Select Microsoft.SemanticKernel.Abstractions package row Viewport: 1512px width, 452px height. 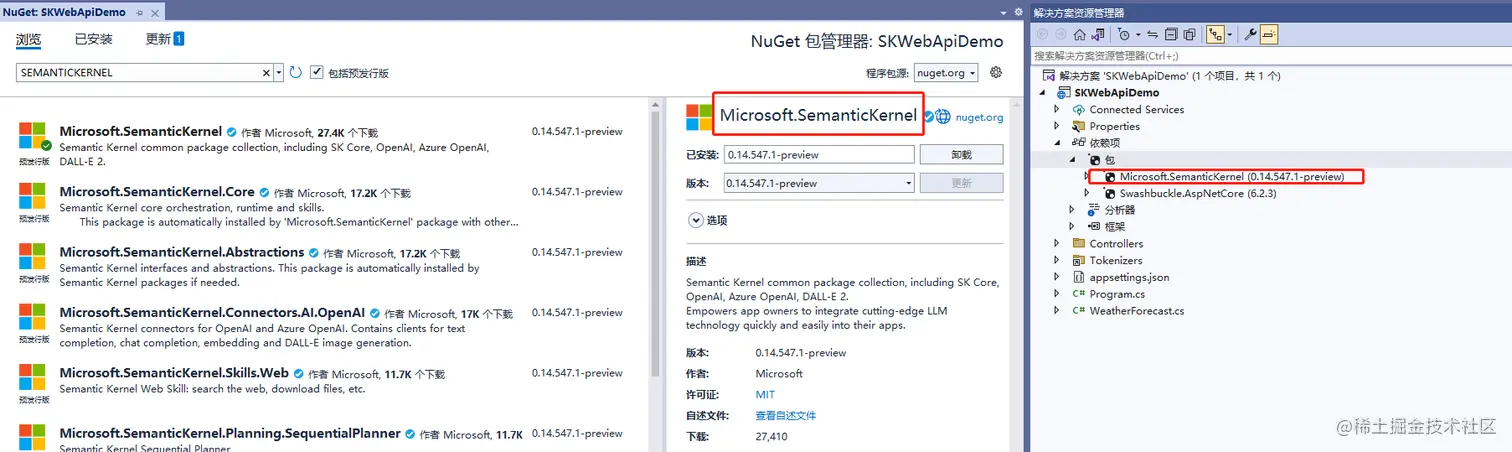click(x=327, y=266)
